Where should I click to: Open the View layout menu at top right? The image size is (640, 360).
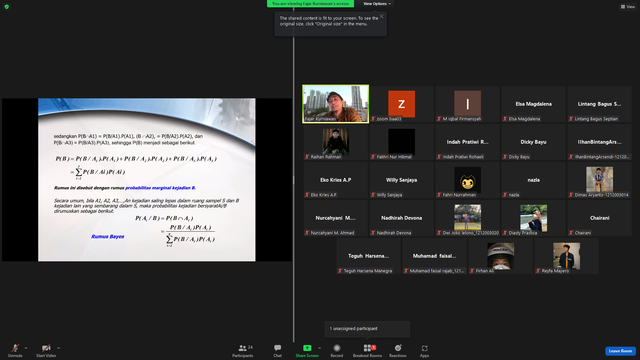point(628,7)
